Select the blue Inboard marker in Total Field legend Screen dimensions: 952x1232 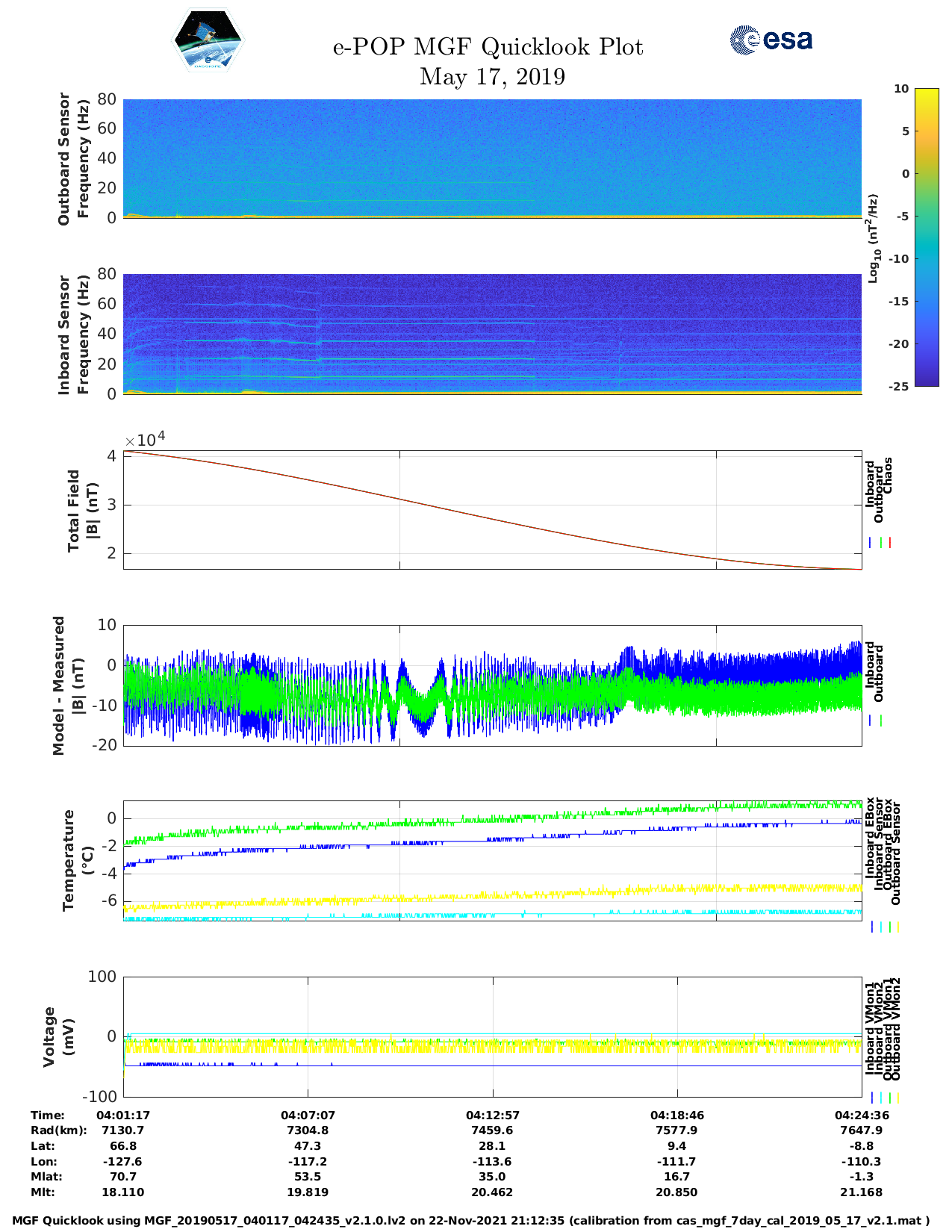click(871, 543)
